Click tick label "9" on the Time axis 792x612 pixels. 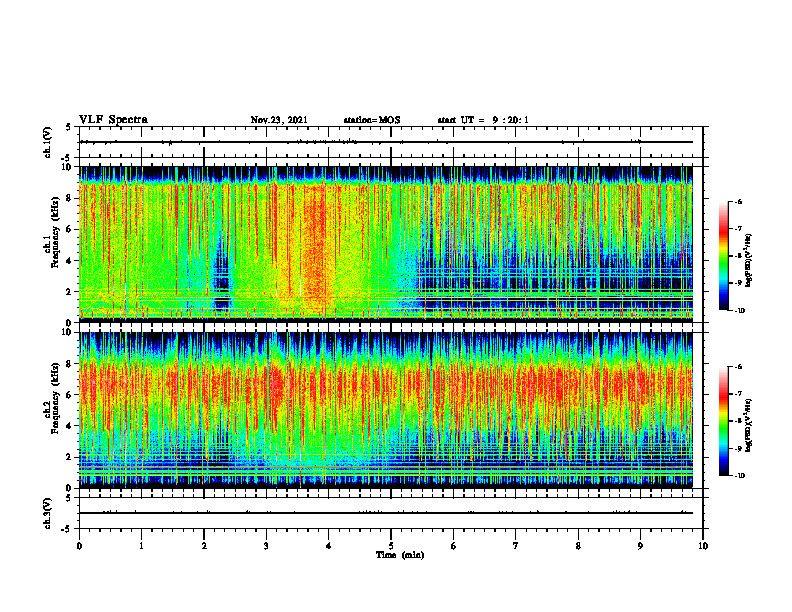point(640,546)
